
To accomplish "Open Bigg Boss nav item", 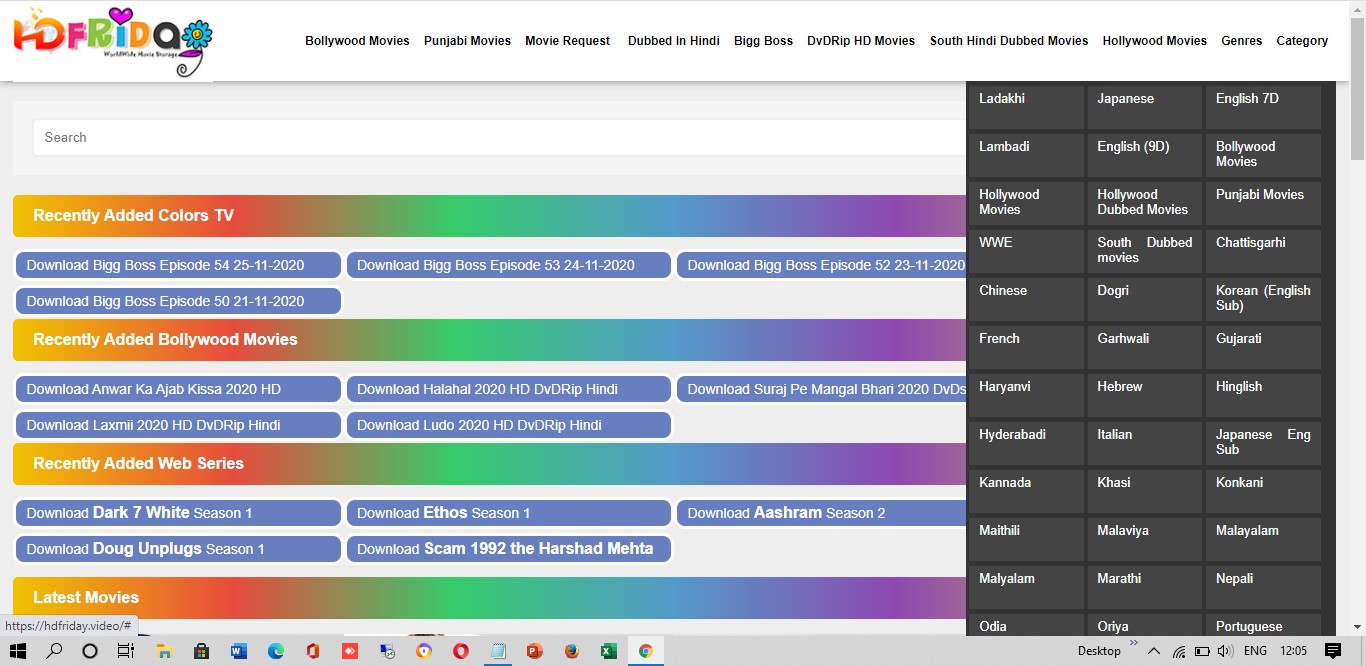I will pyautogui.click(x=763, y=41).
